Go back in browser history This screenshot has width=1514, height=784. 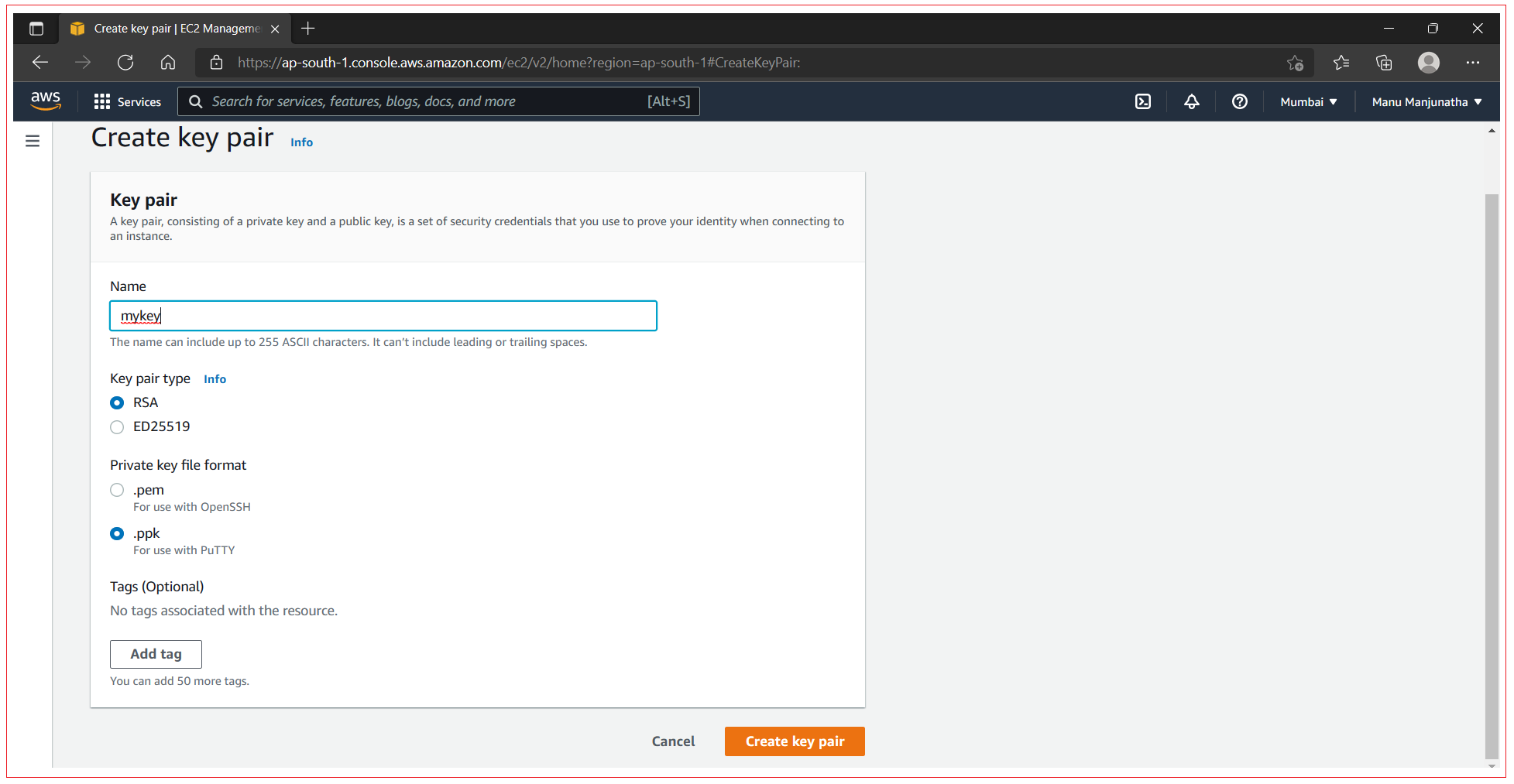(40, 63)
